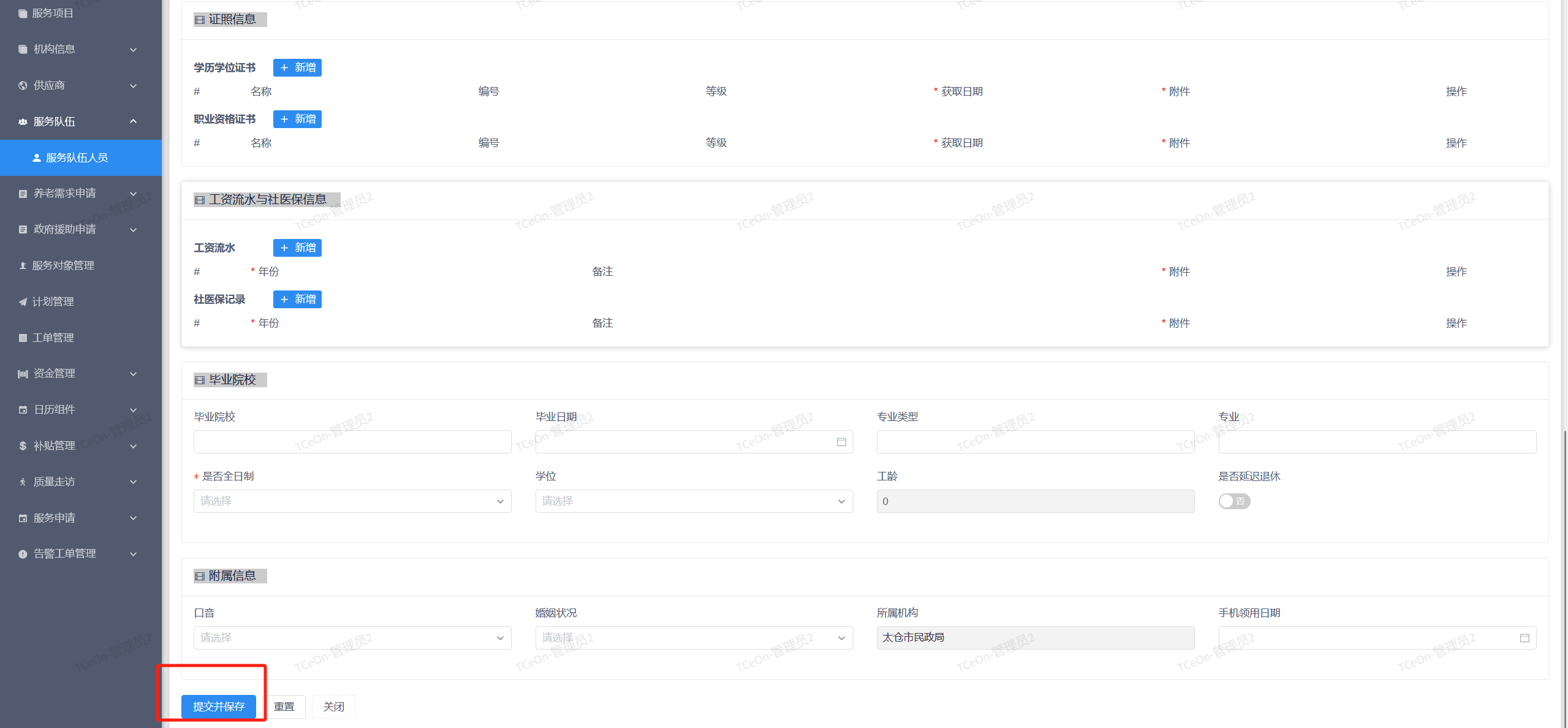Click the 手机领用日期 calendar icon

click(x=1524, y=638)
